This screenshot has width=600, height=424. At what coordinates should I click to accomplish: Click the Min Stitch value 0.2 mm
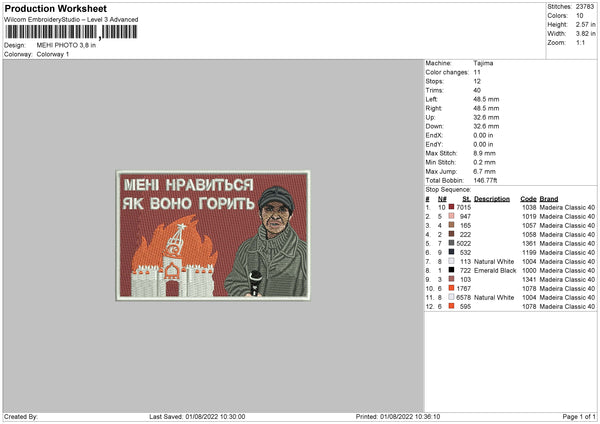pyautogui.click(x=484, y=162)
